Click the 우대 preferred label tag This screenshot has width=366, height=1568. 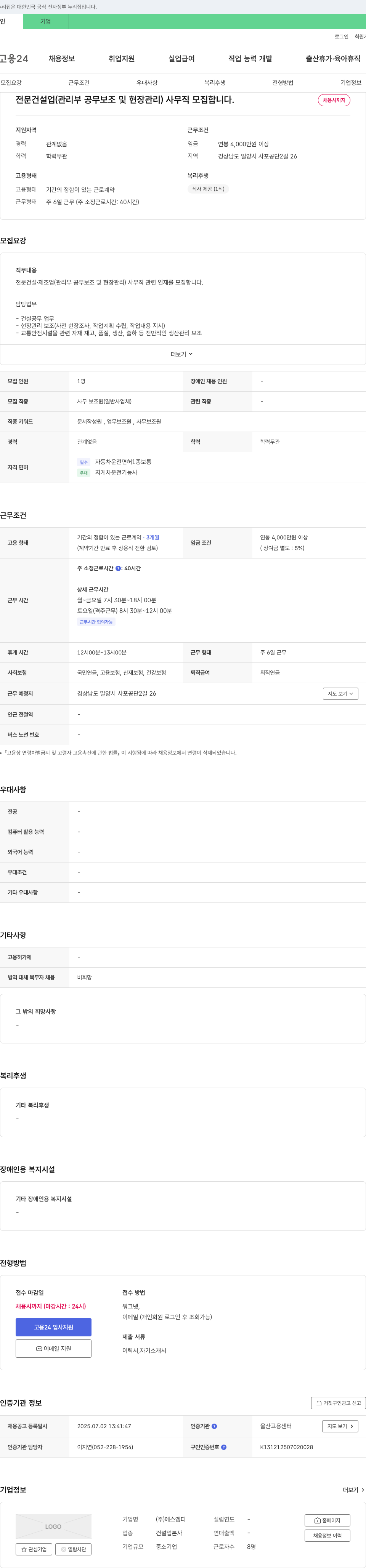[x=84, y=473]
